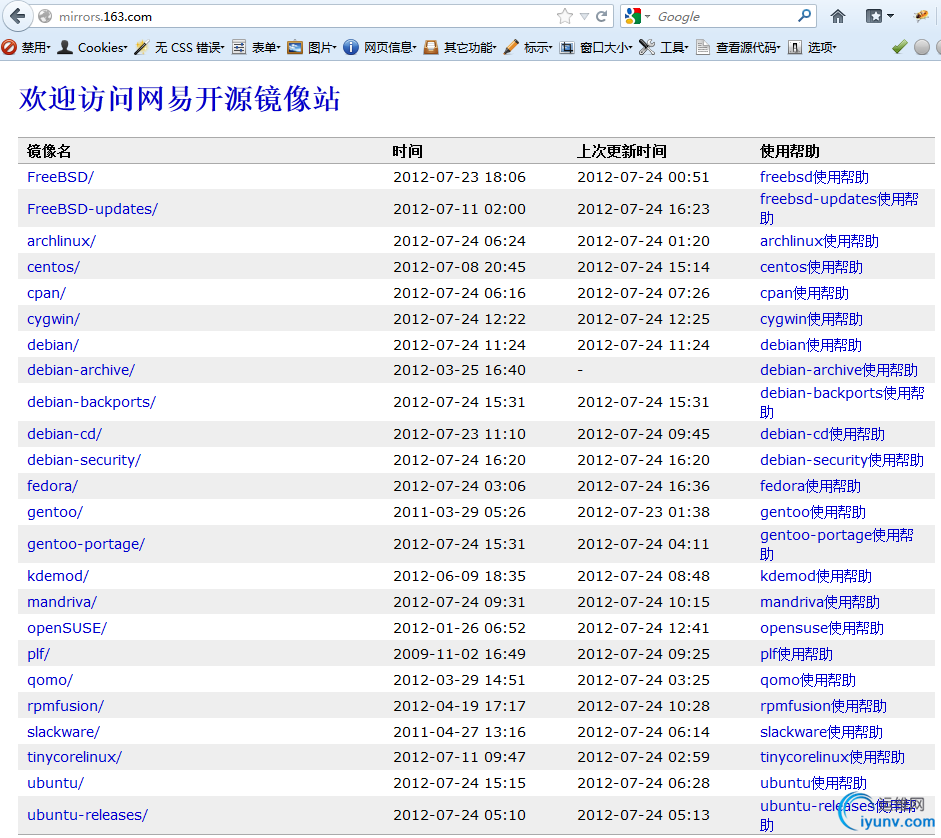The image size is (941, 838).
Task: Click the bookmark star in address bar
Action: [565, 16]
